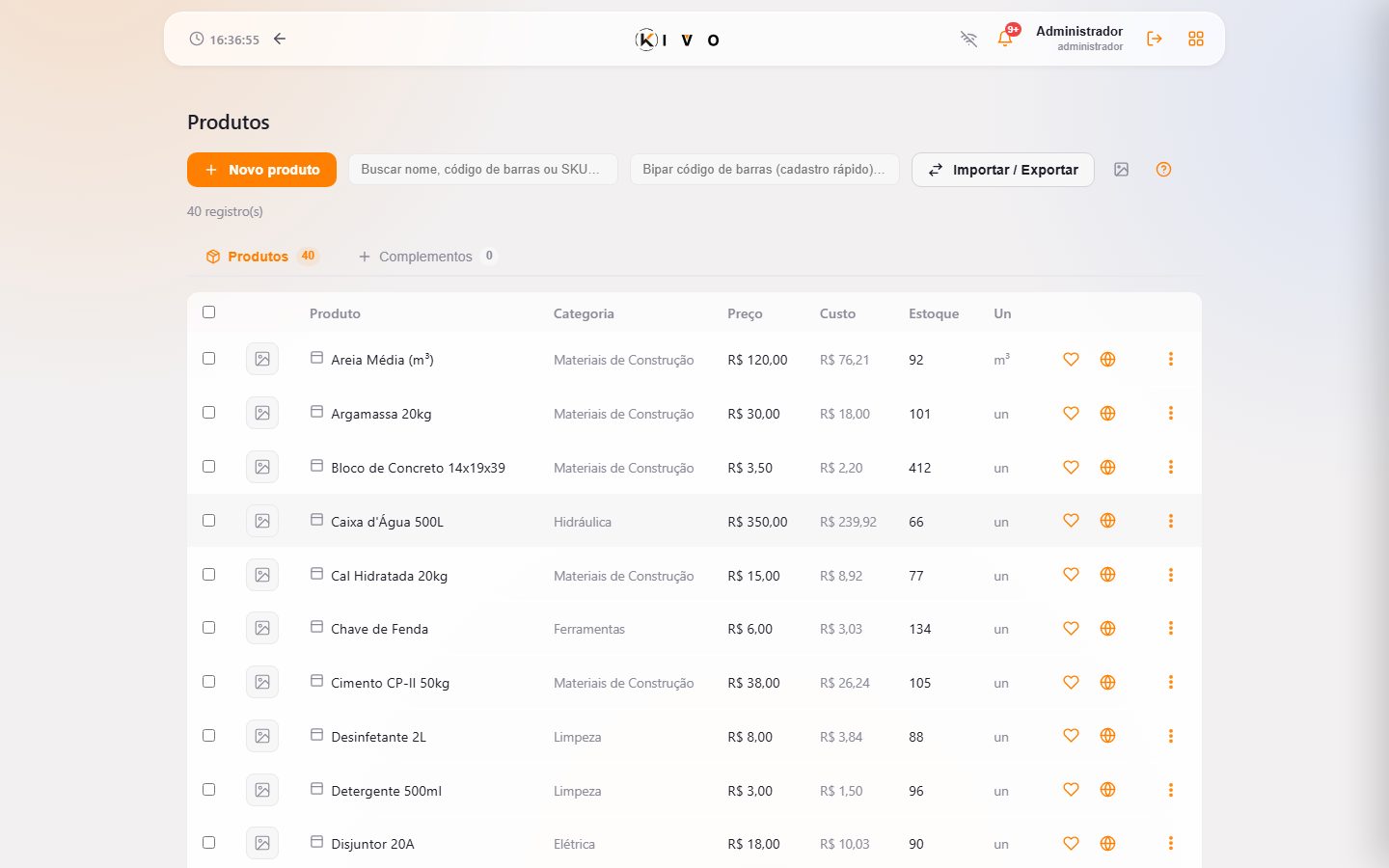This screenshot has height=868, width=1389.
Task: Click the logout icon beside Administrador
Action: 1155,39
